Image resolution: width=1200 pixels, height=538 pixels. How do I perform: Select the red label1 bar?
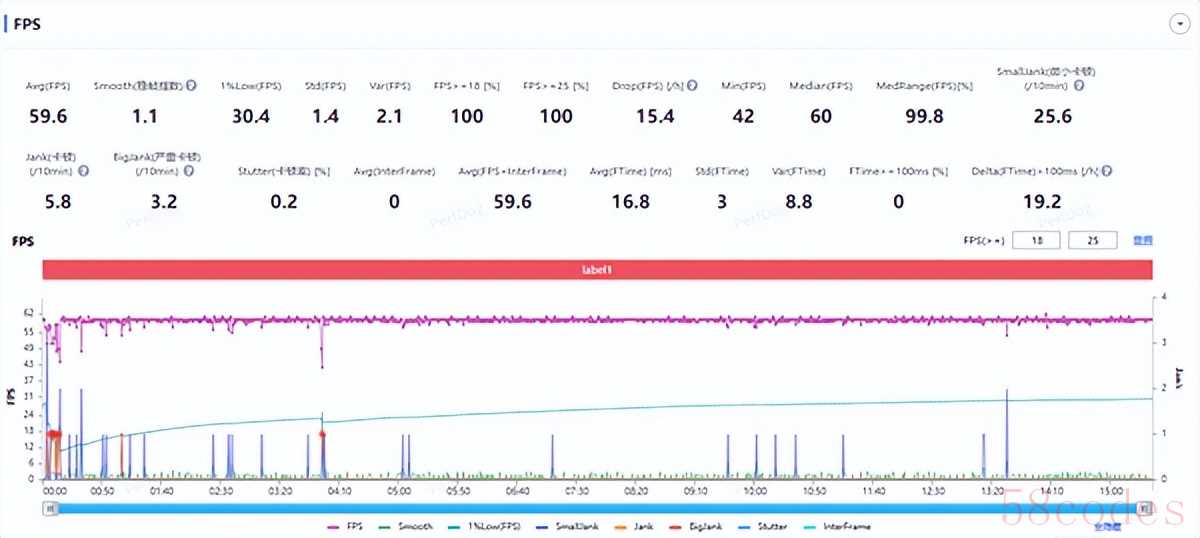pyautogui.click(x=597, y=270)
